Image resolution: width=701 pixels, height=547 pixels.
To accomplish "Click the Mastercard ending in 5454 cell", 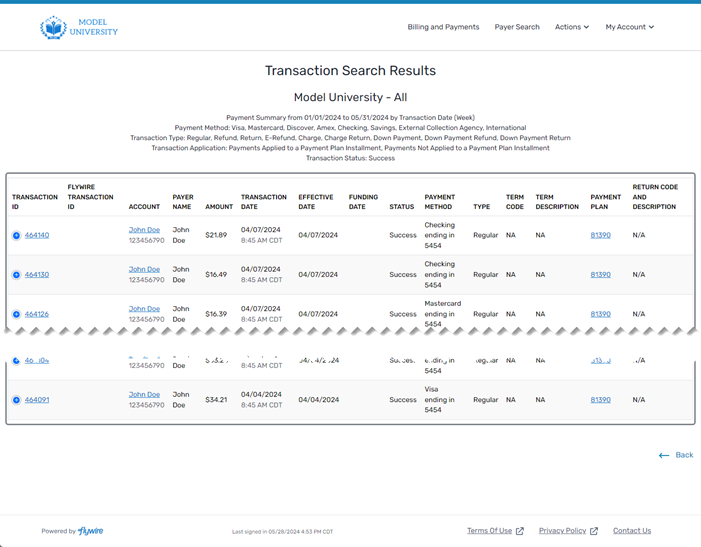I will point(443,314).
